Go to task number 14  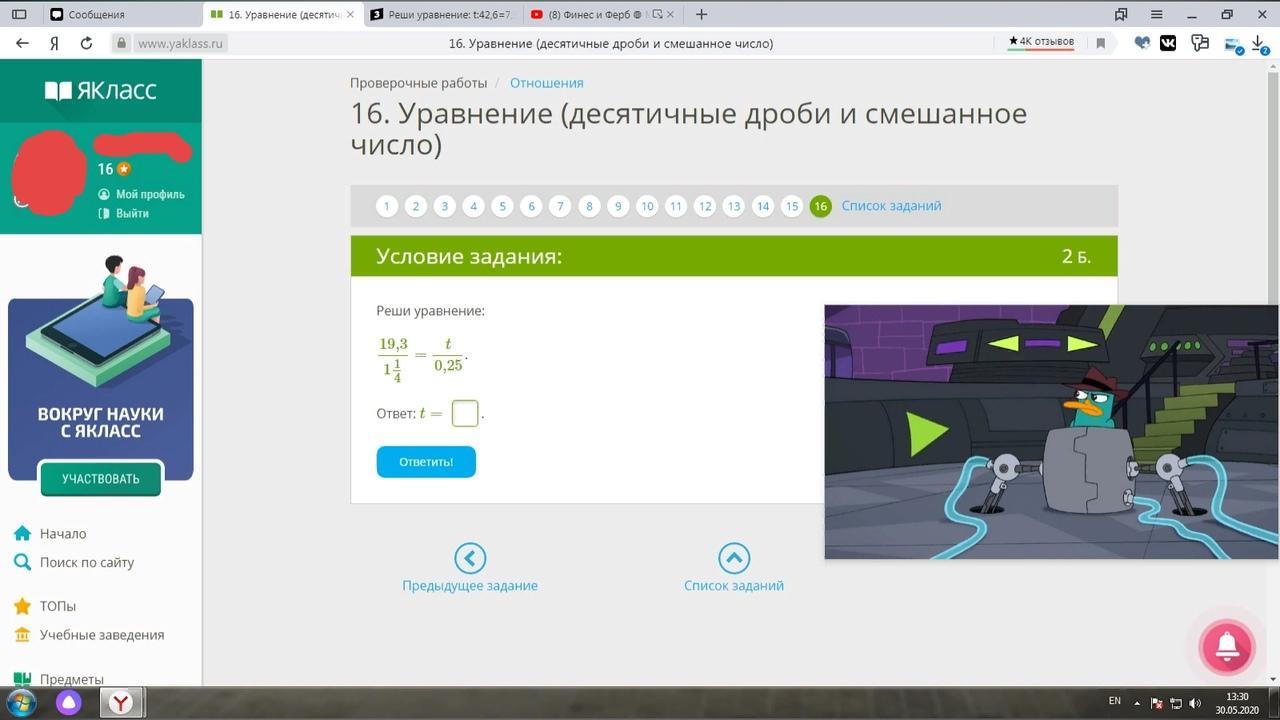[763, 206]
